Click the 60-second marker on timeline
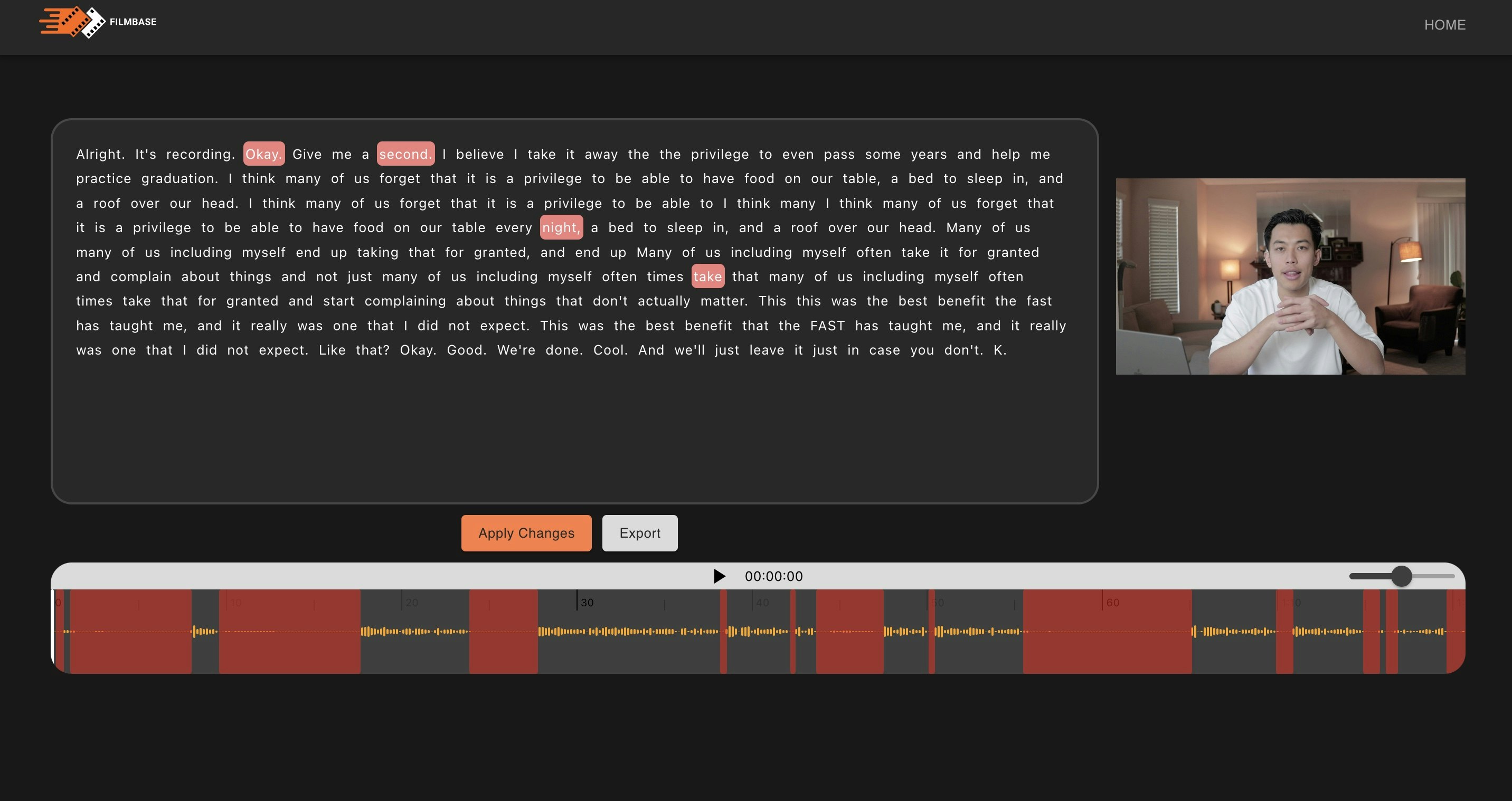1512x801 pixels. (x=1112, y=603)
